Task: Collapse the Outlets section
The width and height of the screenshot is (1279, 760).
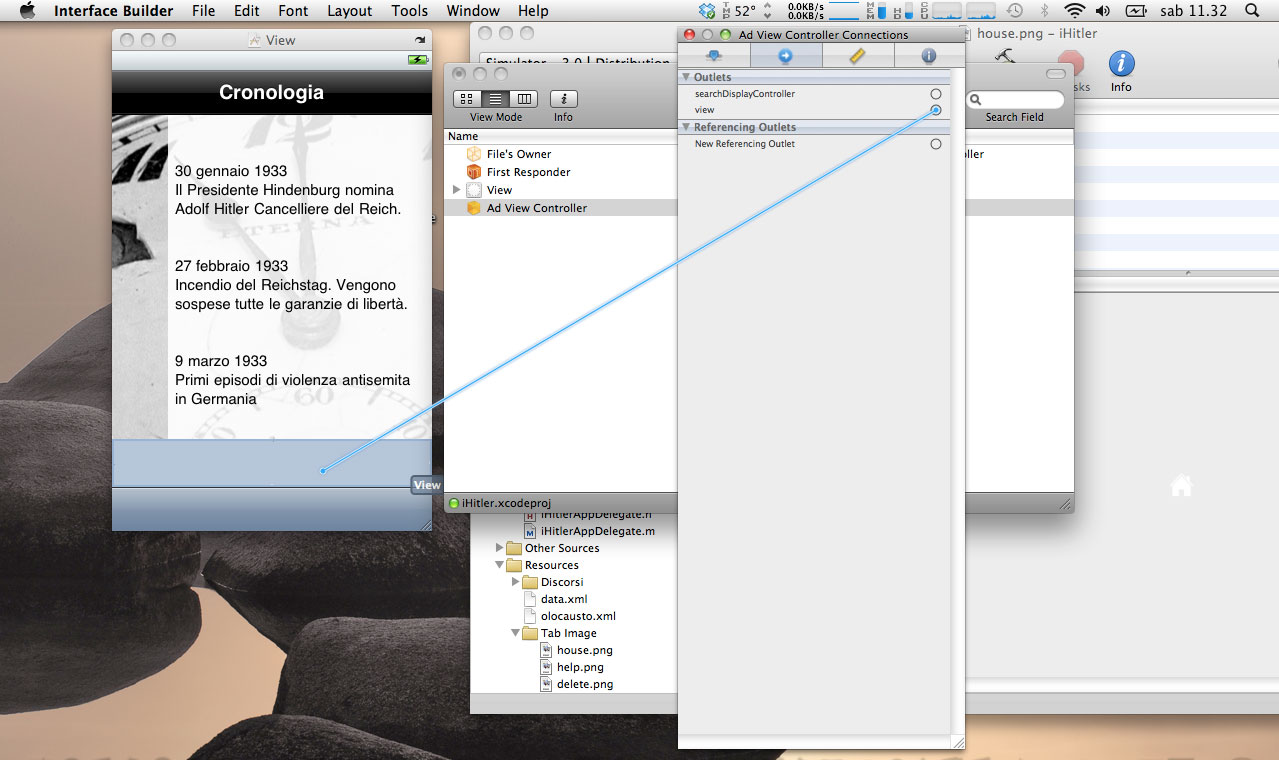Action: pyautogui.click(x=687, y=77)
